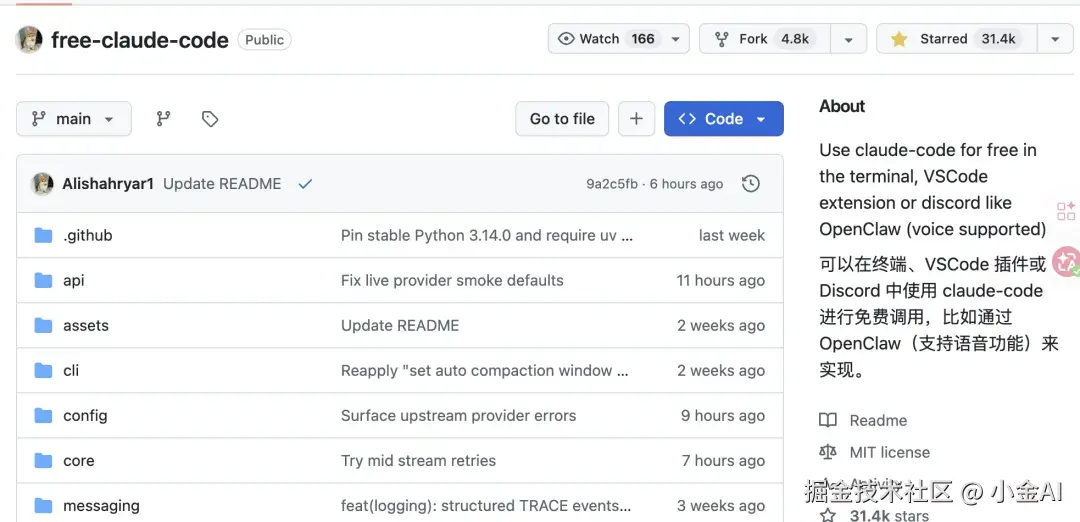Screen dimensions: 1080x522
Task: Expand the Fork options dropdown arrow
Action: click(848, 39)
